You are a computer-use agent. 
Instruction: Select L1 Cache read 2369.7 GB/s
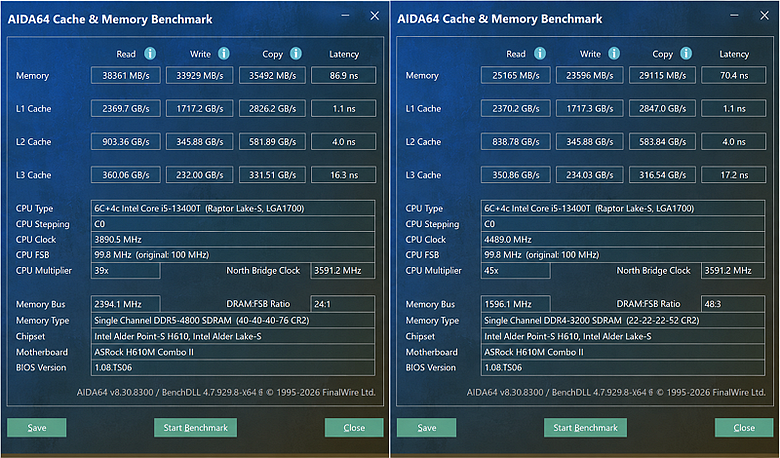coord(126,108)
